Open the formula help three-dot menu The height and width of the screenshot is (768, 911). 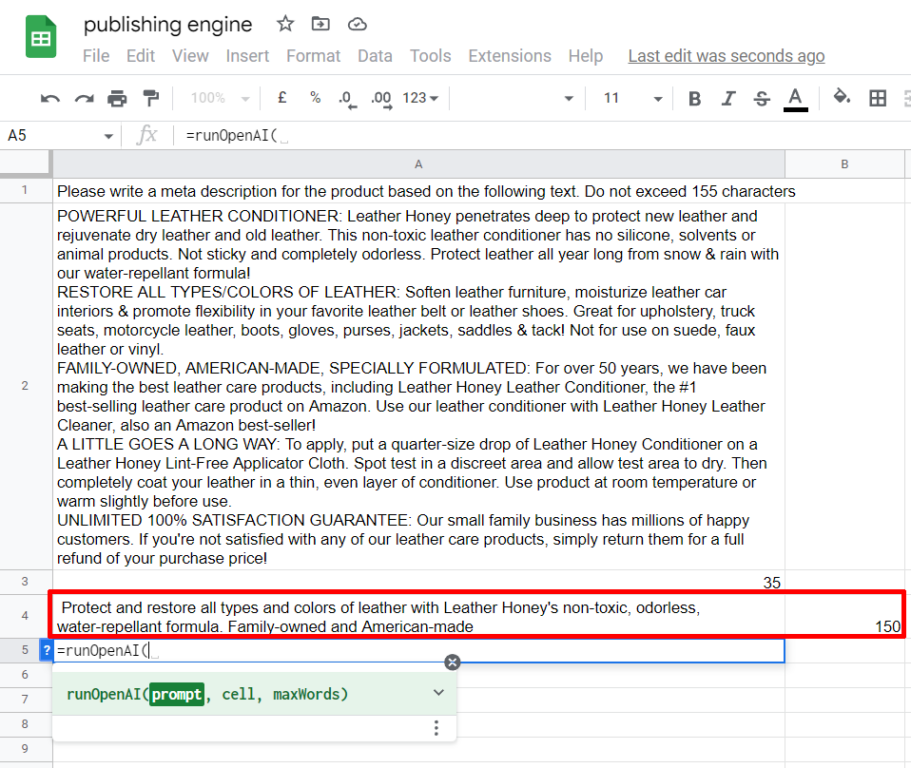[x=436, y=728]
